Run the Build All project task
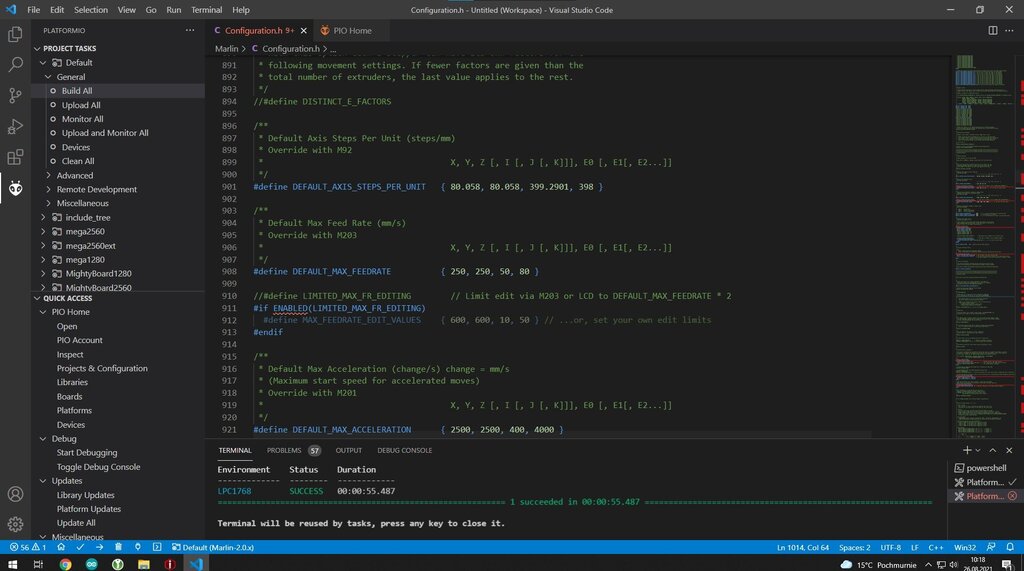This screenshot has width=1024, height=571. click(77, 91)
